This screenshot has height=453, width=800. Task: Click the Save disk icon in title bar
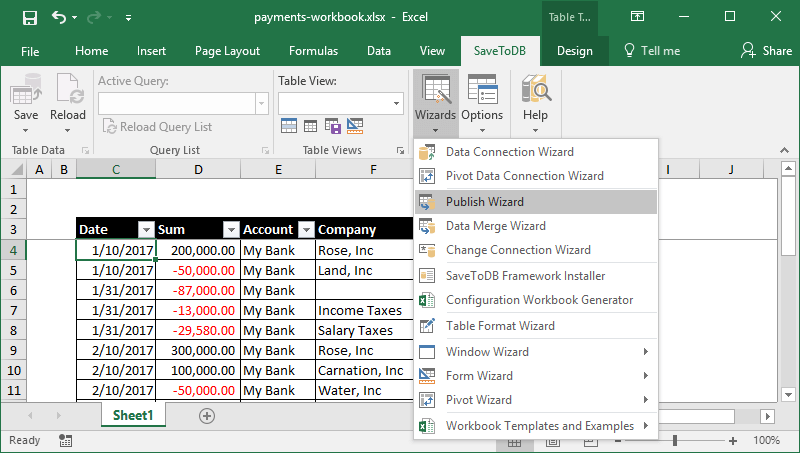click(x=30, y=18)
